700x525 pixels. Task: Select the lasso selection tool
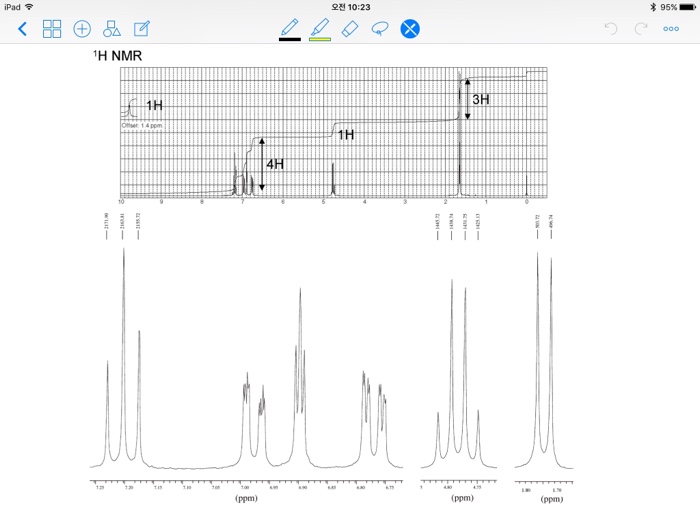(379, 28)
